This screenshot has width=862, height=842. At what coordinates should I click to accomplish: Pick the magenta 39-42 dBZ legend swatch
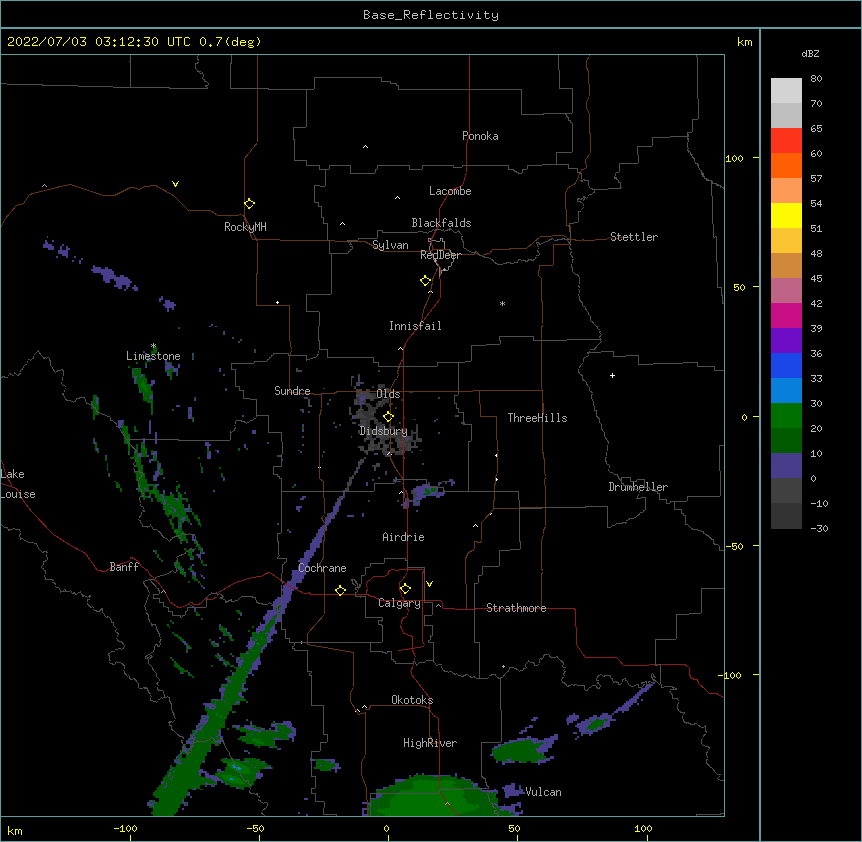786,315
